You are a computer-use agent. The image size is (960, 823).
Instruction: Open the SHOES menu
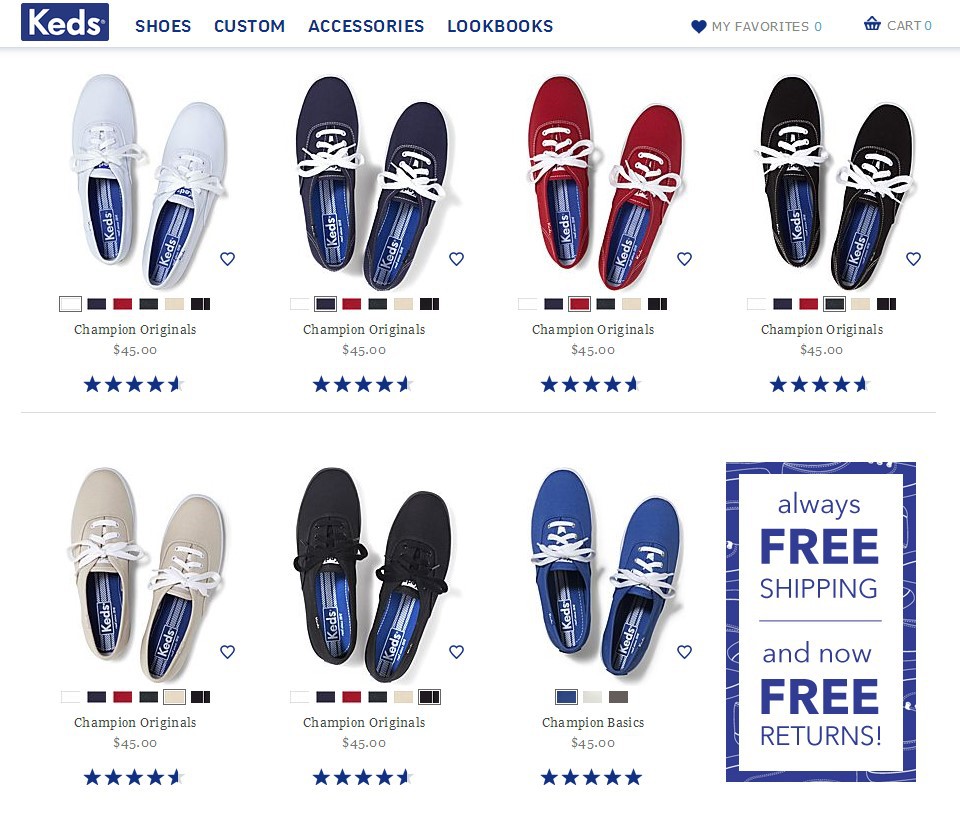coord(163,26)
